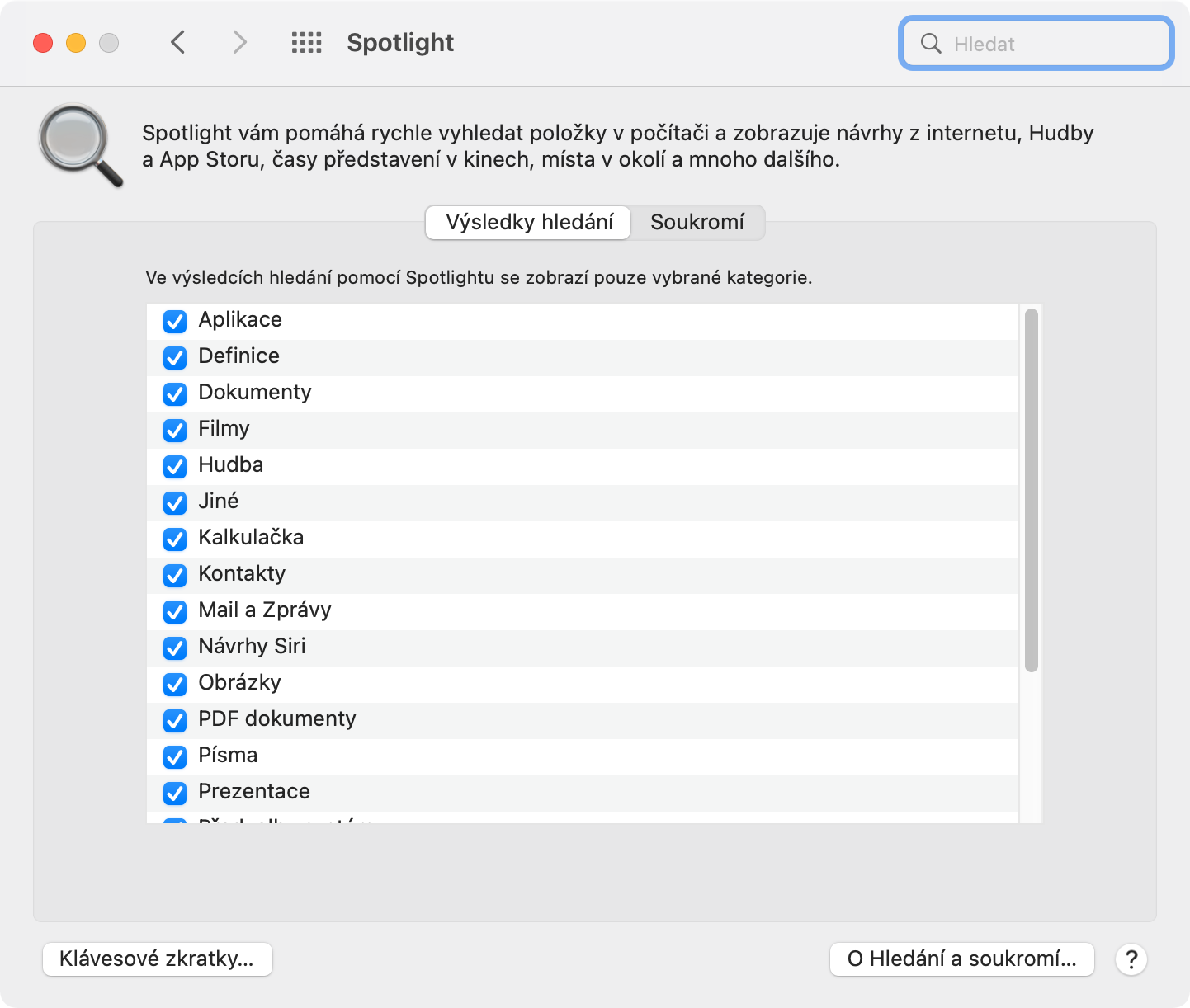
Task: Uncheck the Kontakty checkbox
Action: [x=175, y=575]
